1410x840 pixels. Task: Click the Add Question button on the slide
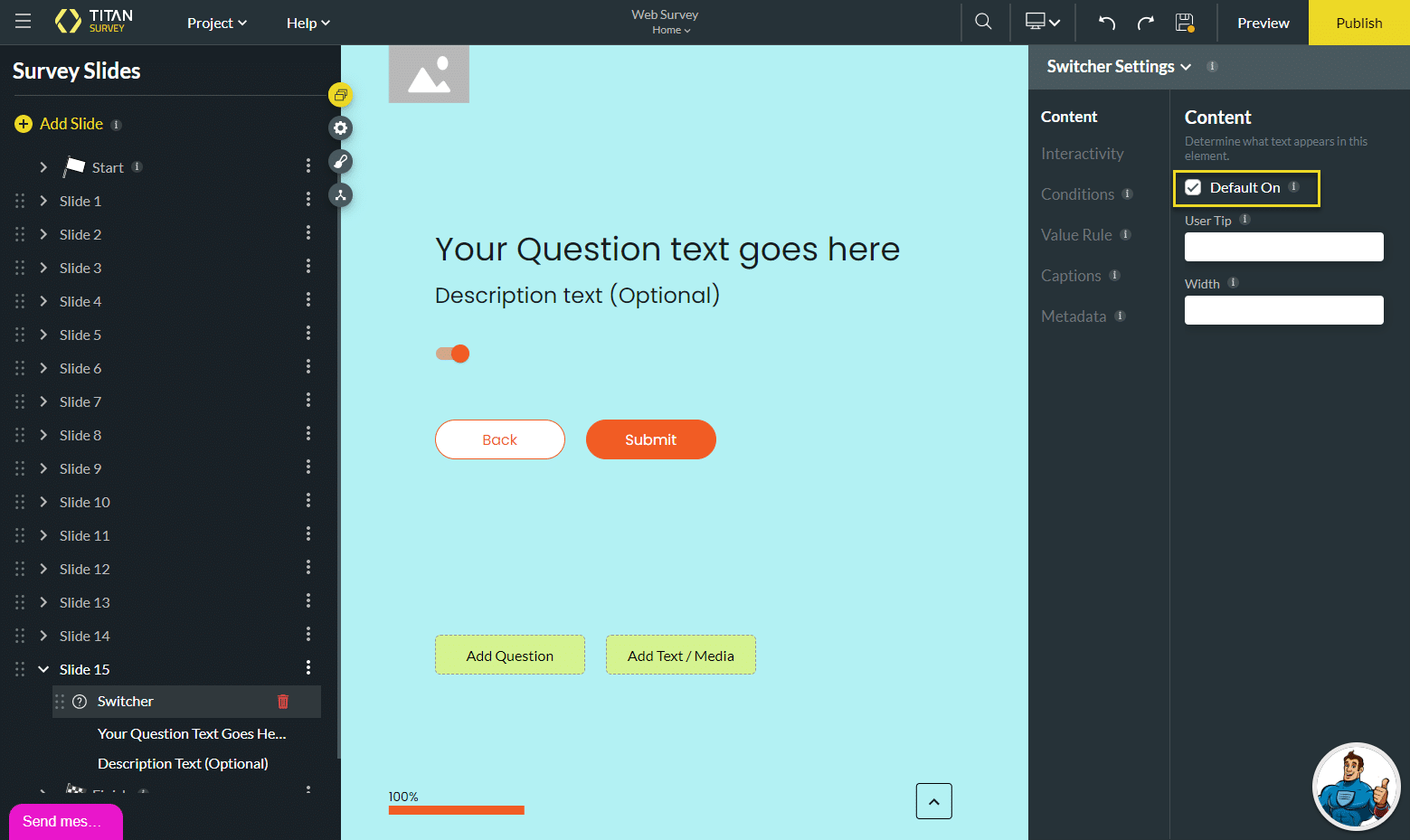coord(509,655)
